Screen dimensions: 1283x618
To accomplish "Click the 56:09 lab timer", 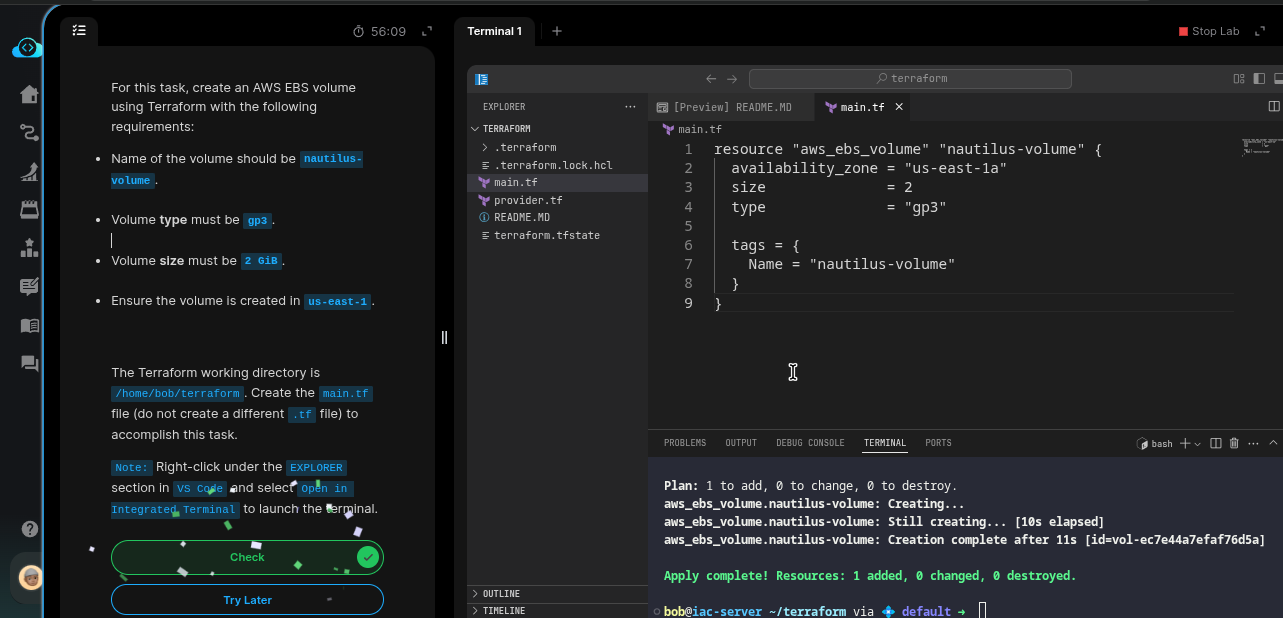I will click(380, 31).
